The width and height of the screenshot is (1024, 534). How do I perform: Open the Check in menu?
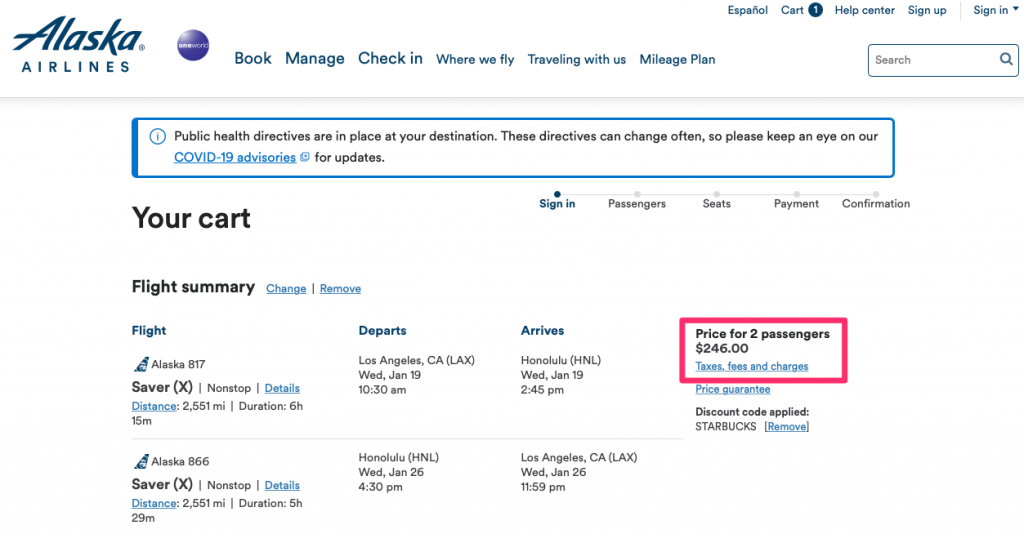tap(390, 59)
